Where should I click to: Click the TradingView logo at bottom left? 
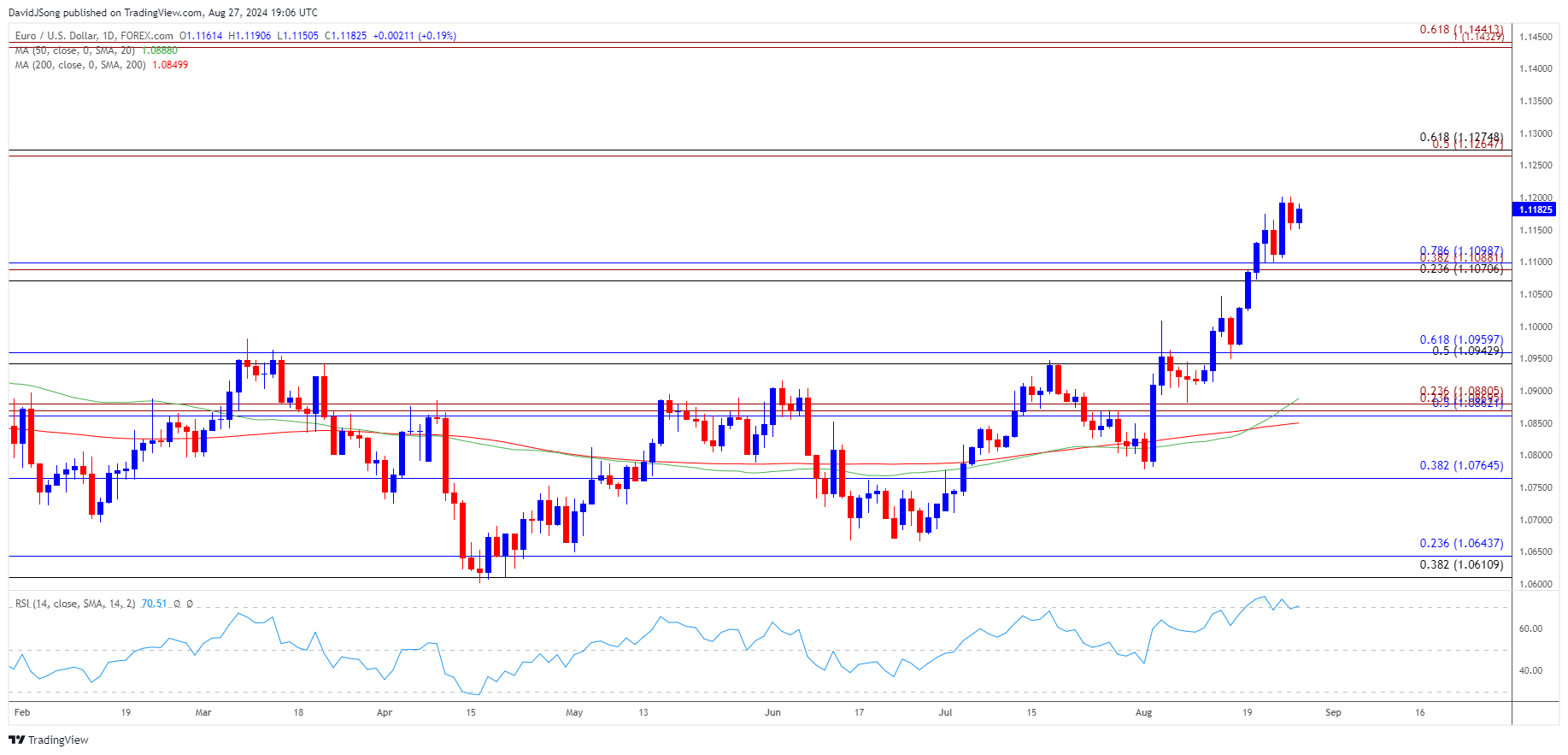pos(49,740)
